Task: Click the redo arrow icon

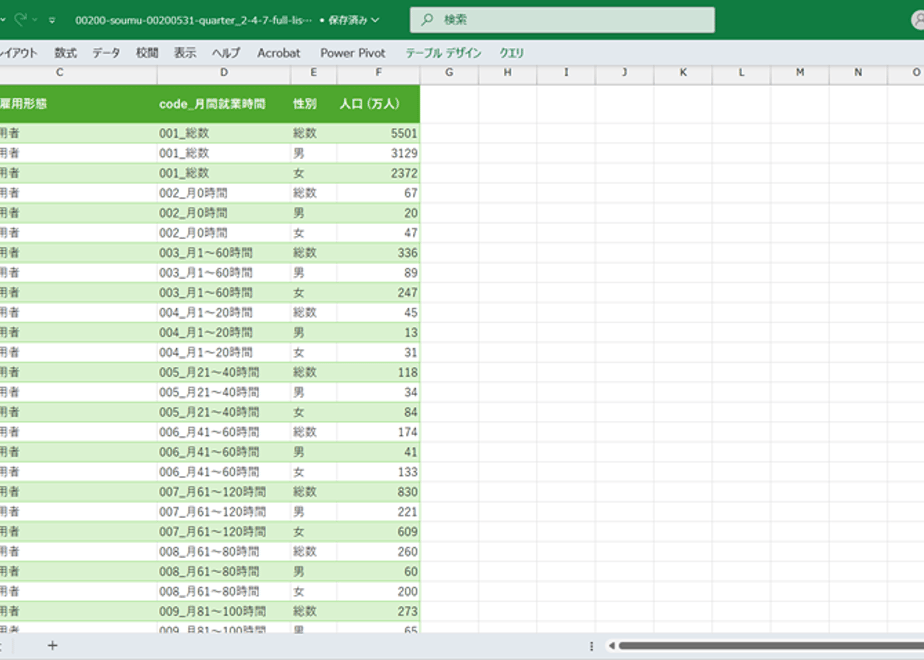Action: coord(20,19)
